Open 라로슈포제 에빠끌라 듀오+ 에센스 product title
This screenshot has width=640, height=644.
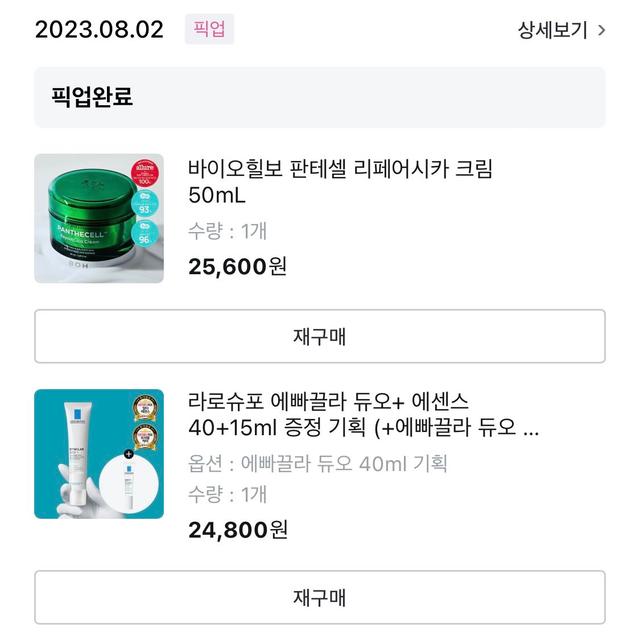(364, 414)
